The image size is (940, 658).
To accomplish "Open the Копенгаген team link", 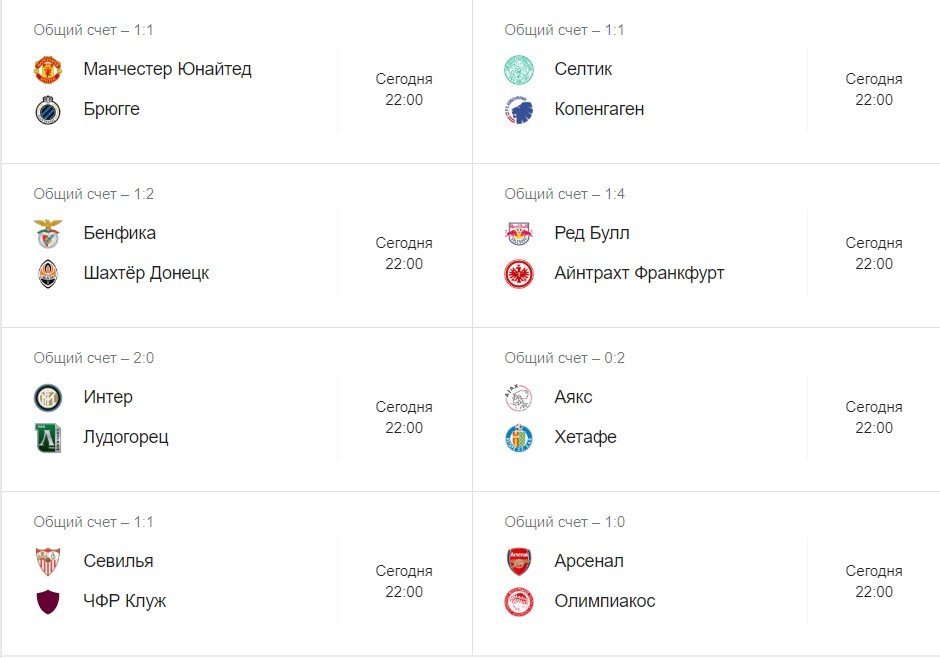I will tap(599, 109).
